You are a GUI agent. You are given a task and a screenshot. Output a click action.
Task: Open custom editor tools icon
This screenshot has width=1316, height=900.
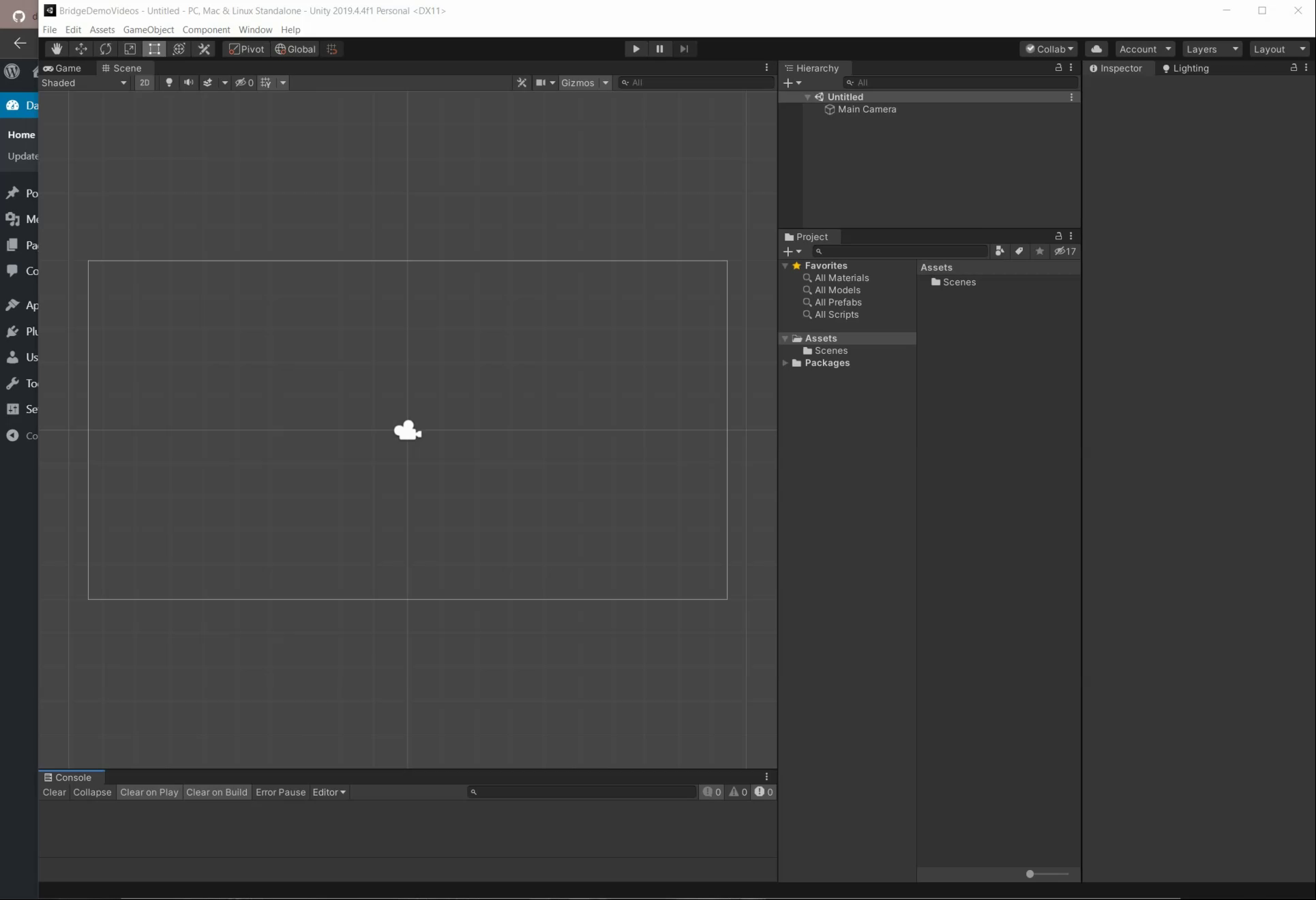[204, 49]
